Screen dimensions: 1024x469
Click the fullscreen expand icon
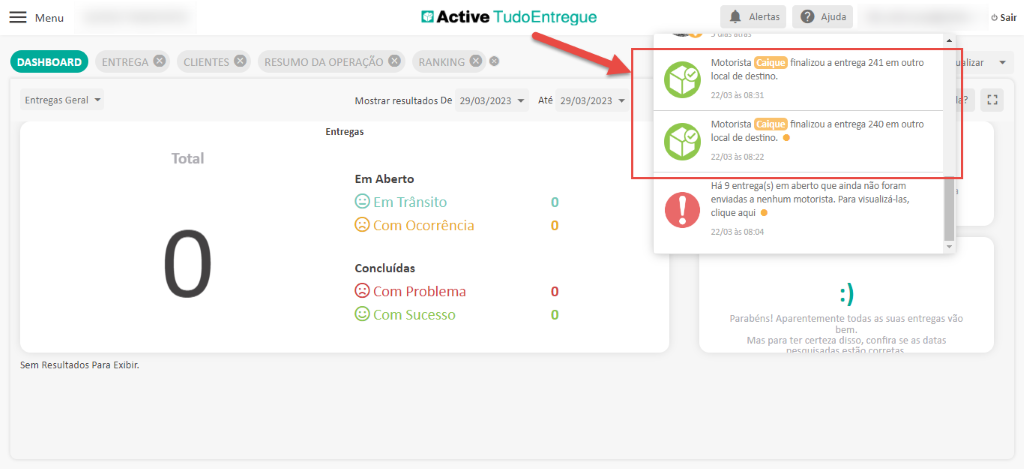click(x=991, y=99)
